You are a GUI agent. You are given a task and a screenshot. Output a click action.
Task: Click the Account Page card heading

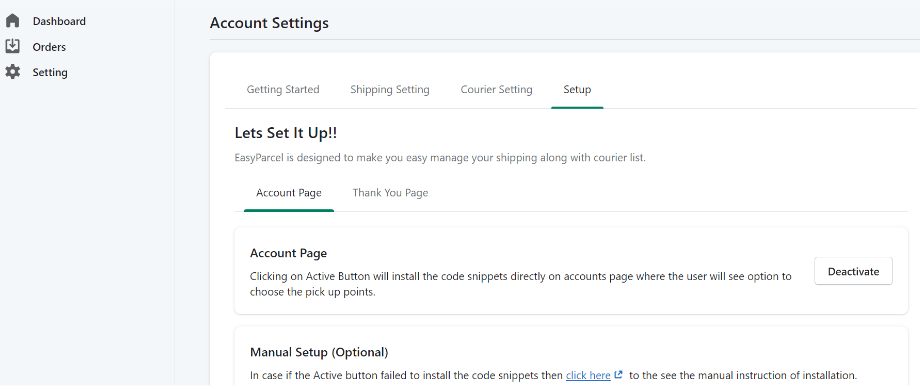point(288,253)
